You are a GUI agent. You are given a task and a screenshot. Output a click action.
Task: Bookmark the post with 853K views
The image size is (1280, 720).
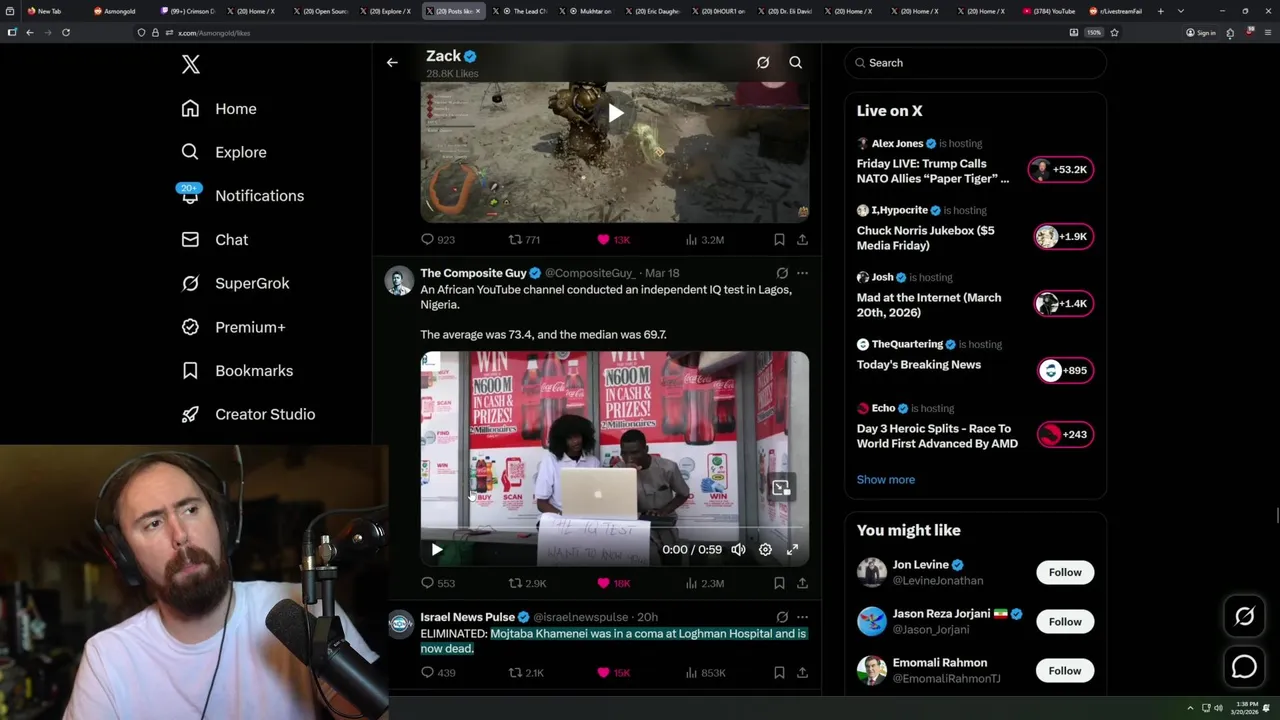pyautogui.click(x=779, y=673)
